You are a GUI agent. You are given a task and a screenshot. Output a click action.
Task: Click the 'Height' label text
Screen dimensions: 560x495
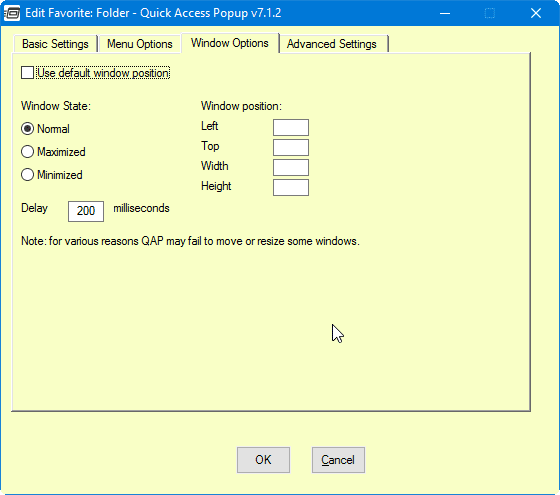click(216, 186)
